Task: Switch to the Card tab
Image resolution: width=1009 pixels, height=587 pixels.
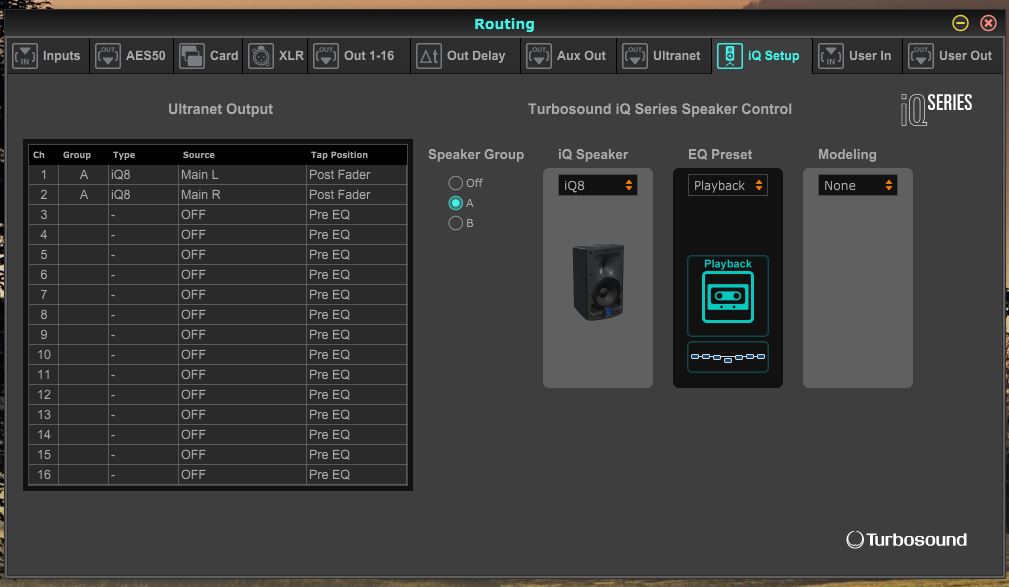Action: 208,56
